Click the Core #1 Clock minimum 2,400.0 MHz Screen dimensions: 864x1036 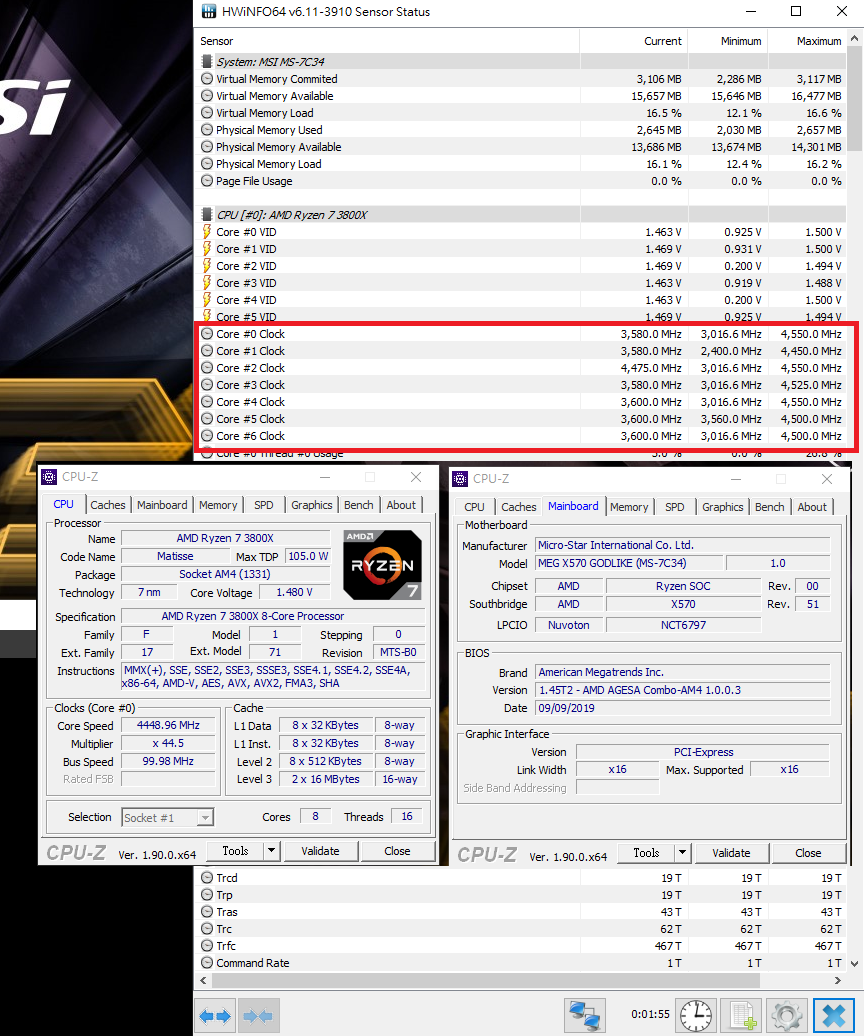(731, 351)
